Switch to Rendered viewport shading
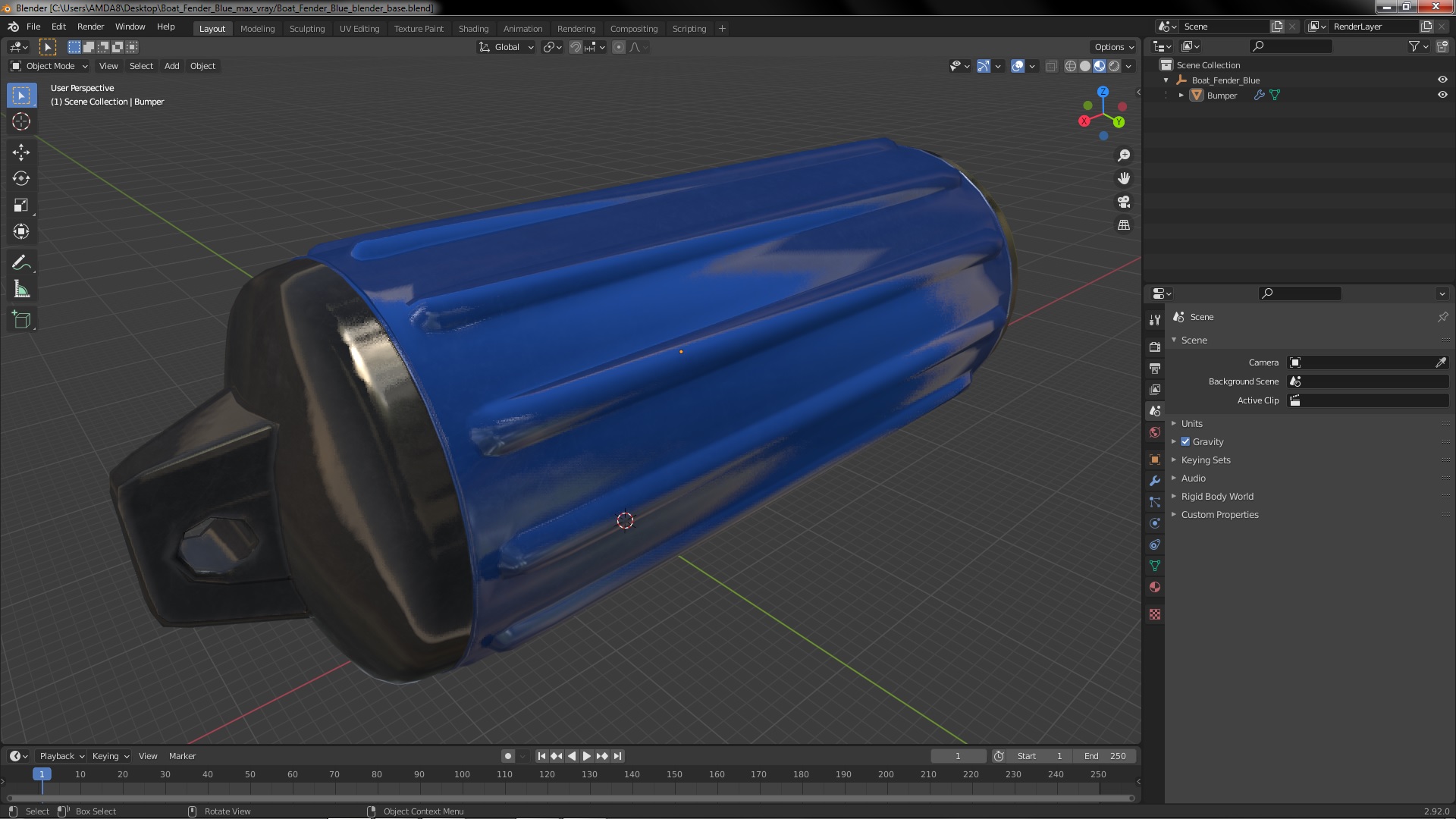This screenshot has width=1456, height=819. [1114, 66]
